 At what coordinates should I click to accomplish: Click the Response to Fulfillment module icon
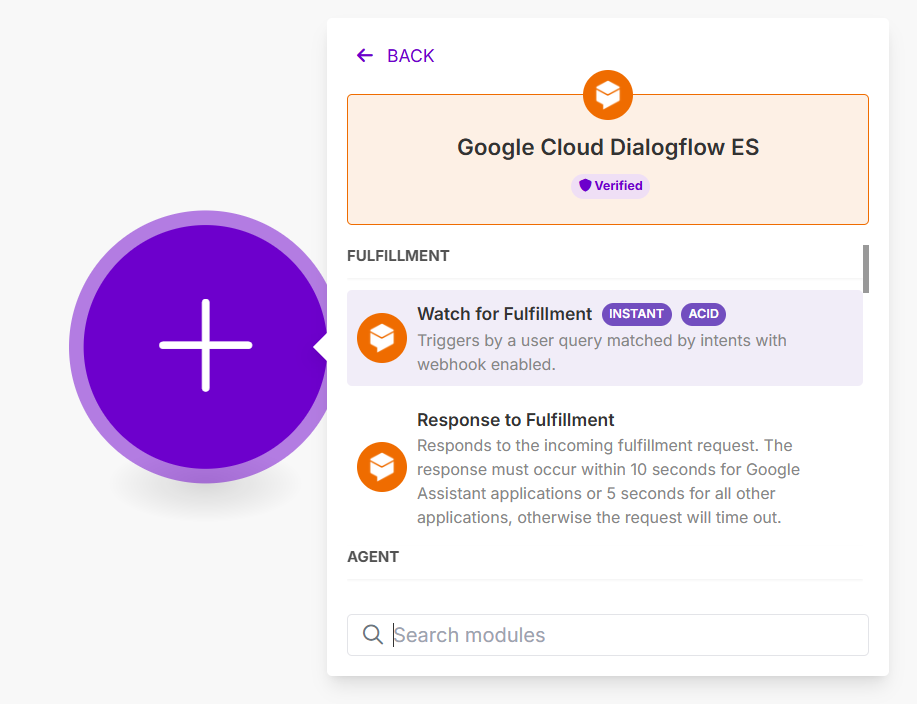[x=382, y=467]
